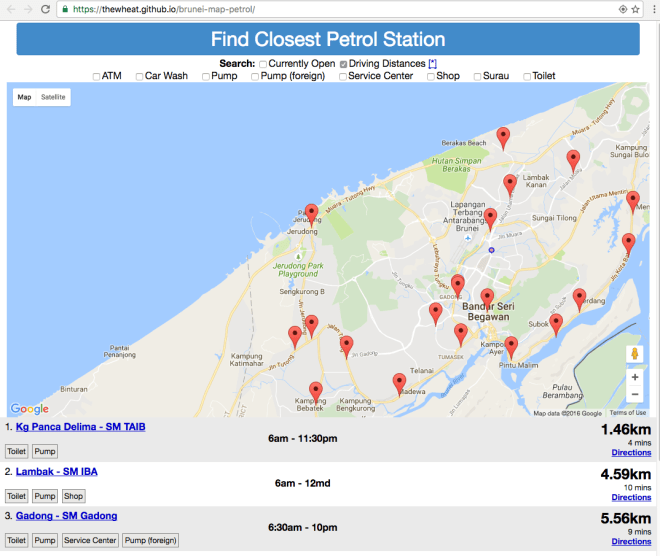
Task: Switch to the Map view tab
Action: tap(24, 97)
